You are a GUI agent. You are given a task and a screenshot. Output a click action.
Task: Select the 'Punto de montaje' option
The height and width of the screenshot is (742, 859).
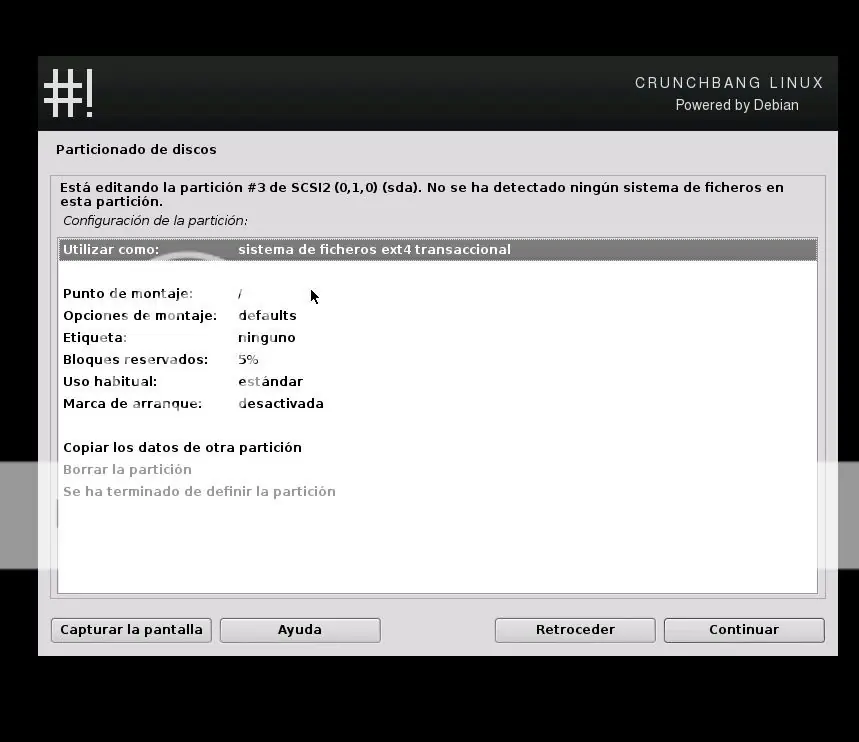pos(438,294)
